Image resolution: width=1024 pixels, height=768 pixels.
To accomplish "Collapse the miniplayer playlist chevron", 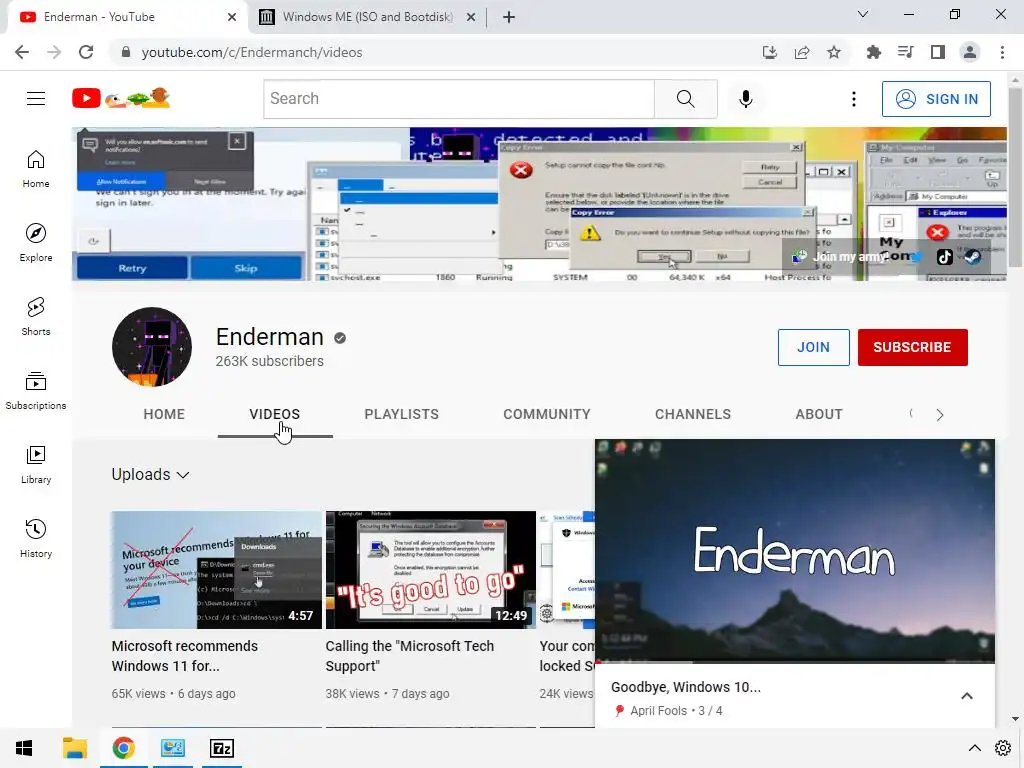I will 967,696.
